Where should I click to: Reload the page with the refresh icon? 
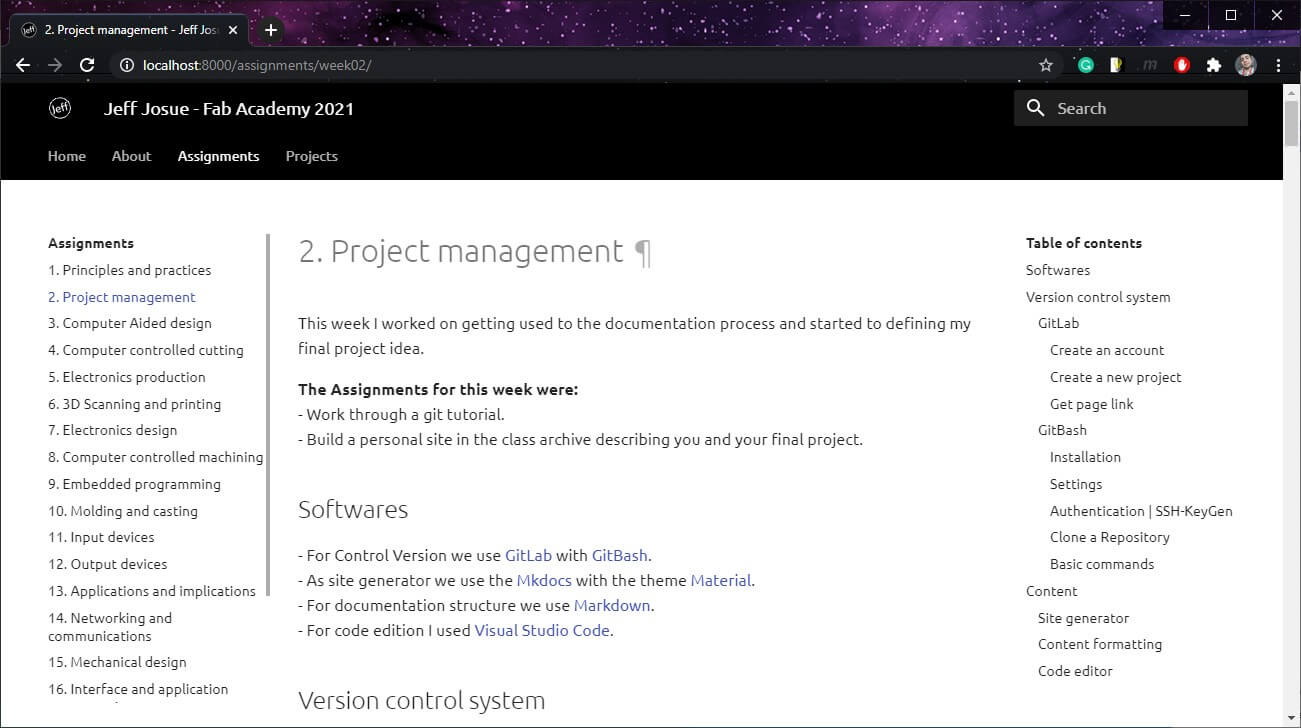point(87,65)
